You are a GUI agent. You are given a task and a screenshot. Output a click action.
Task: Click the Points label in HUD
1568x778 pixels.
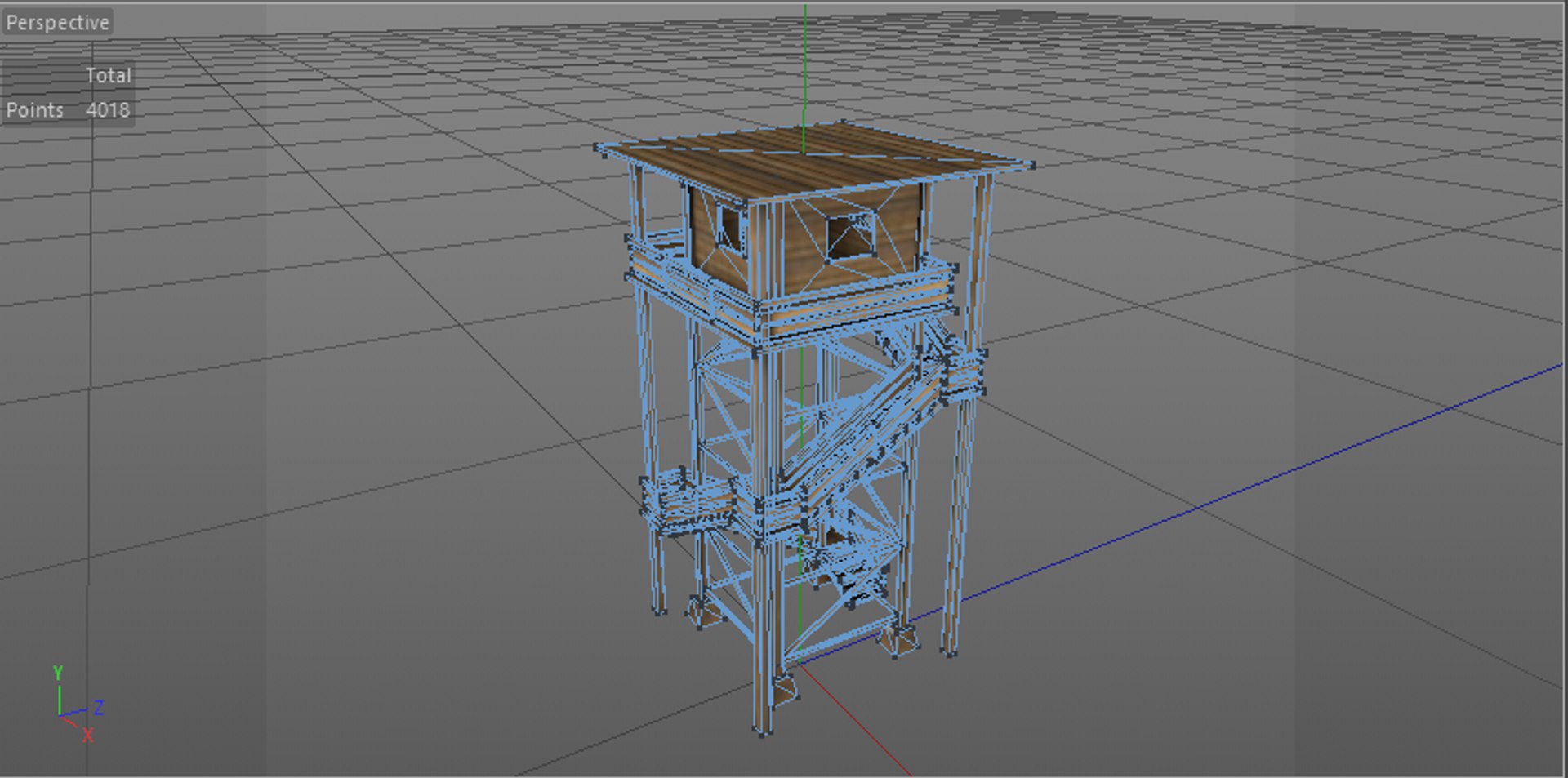[34, 110]
